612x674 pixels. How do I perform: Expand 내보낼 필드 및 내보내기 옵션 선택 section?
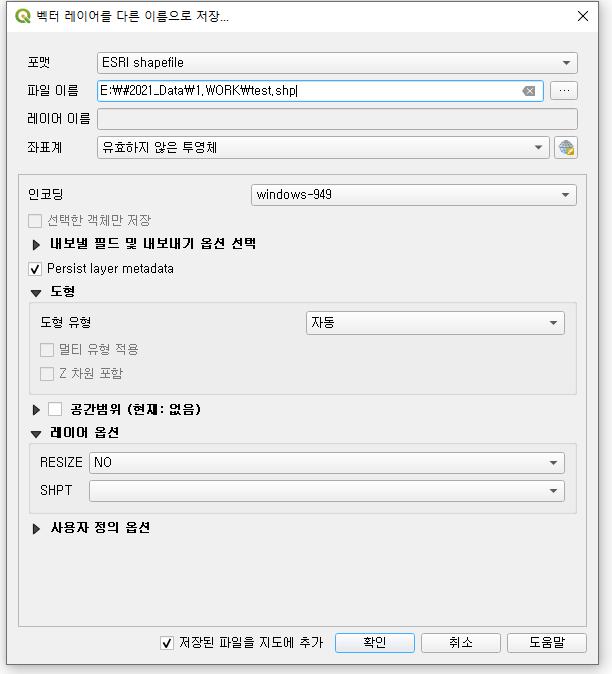(x=36, y=245)
